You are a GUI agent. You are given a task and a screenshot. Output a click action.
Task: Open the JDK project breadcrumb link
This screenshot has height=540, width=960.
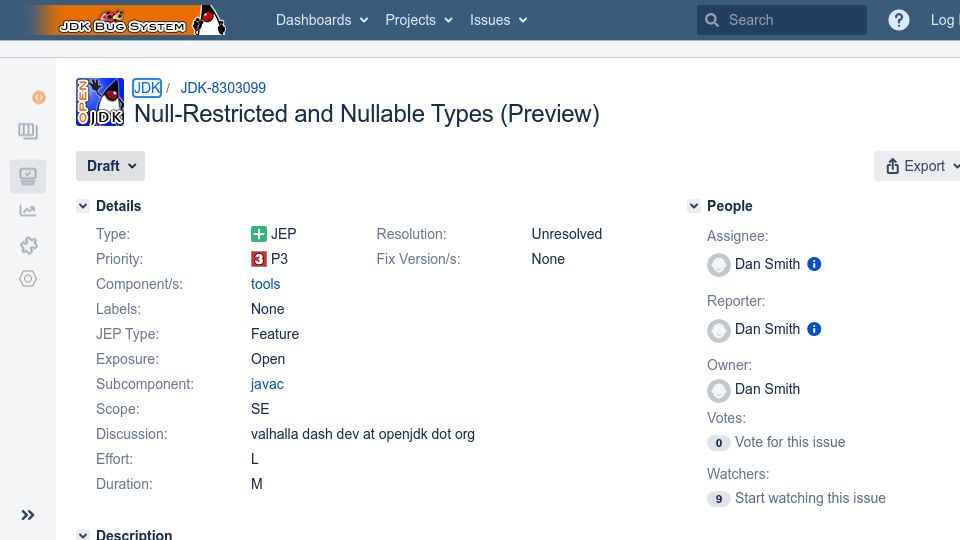point(147,88)
